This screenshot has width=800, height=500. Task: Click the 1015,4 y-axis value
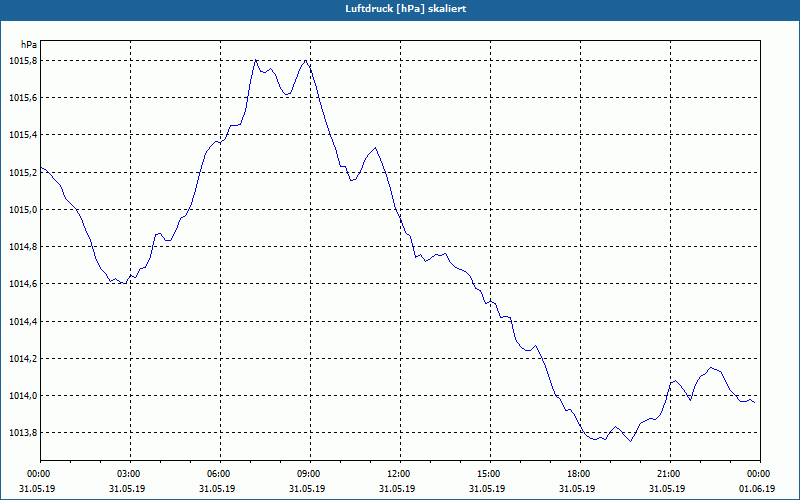(23, 135)
